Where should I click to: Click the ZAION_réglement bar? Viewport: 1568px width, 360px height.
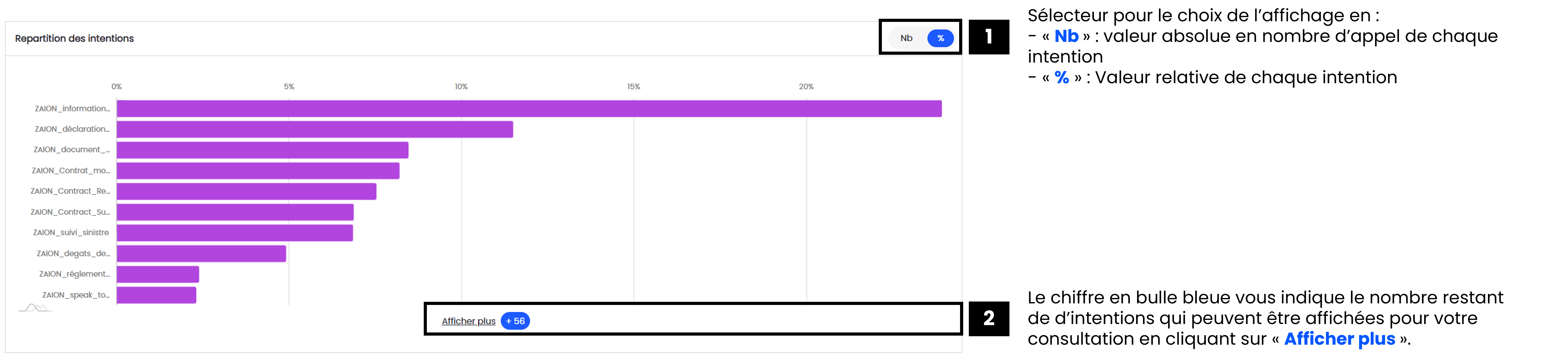pos(158,274)
